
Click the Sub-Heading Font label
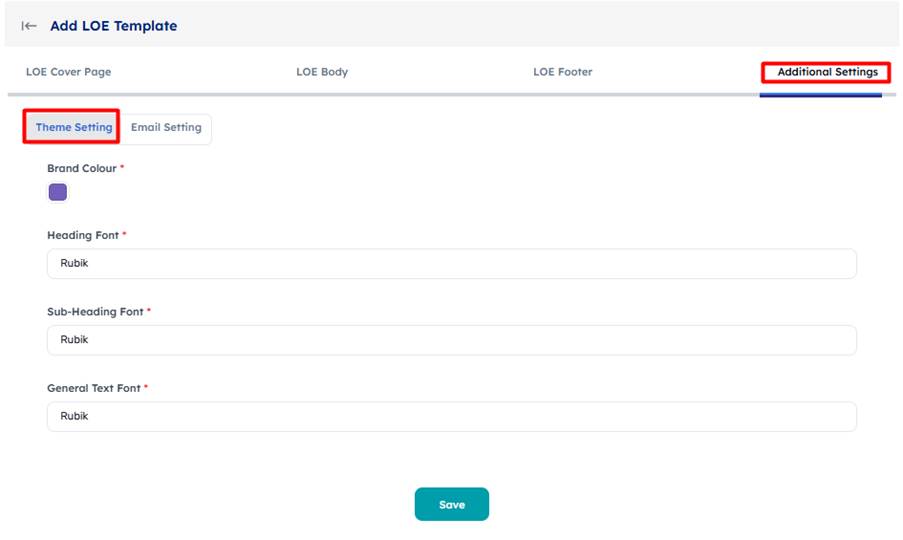click(95, 311)
